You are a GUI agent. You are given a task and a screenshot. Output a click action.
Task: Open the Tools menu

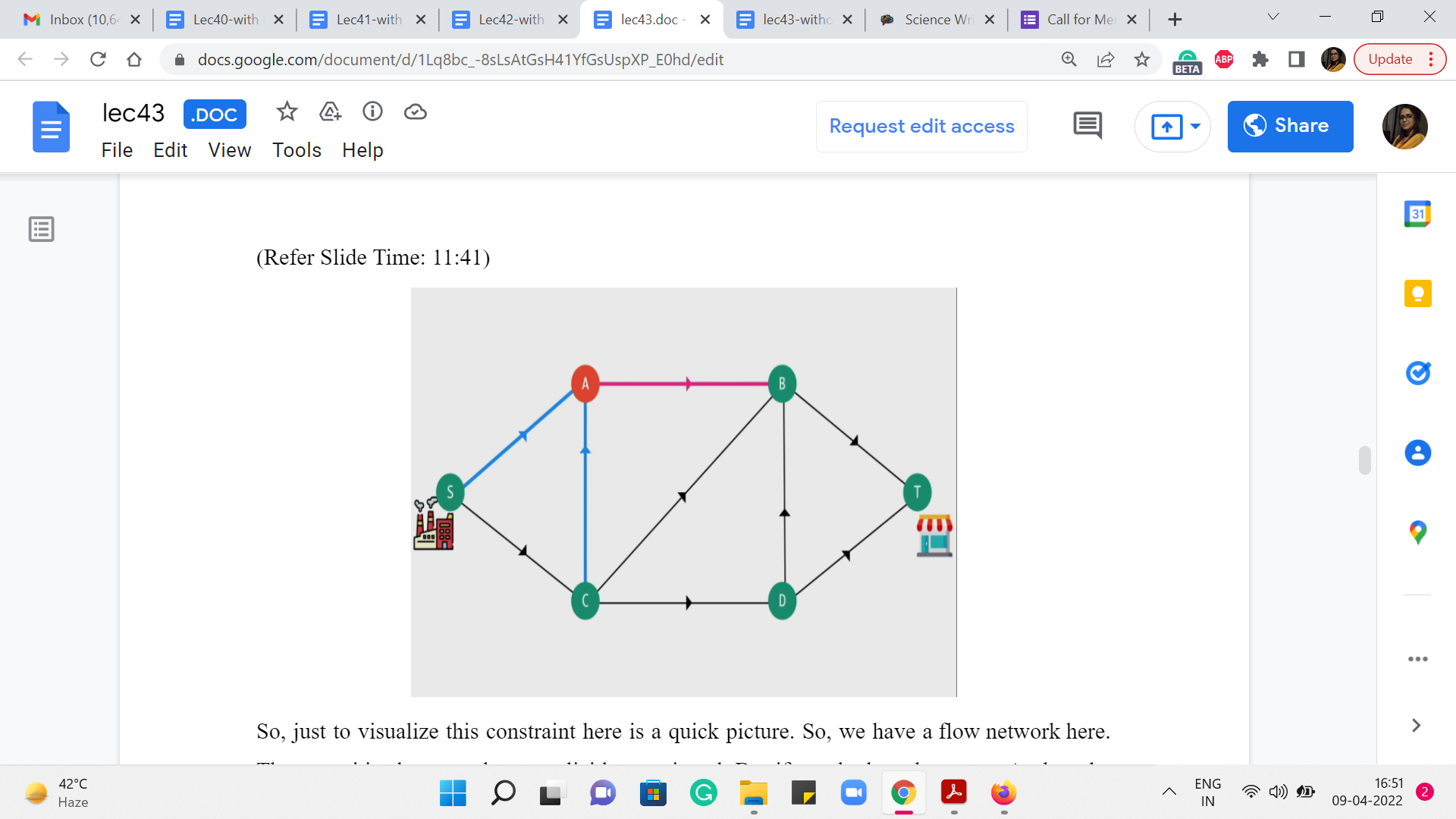point(297,150)
